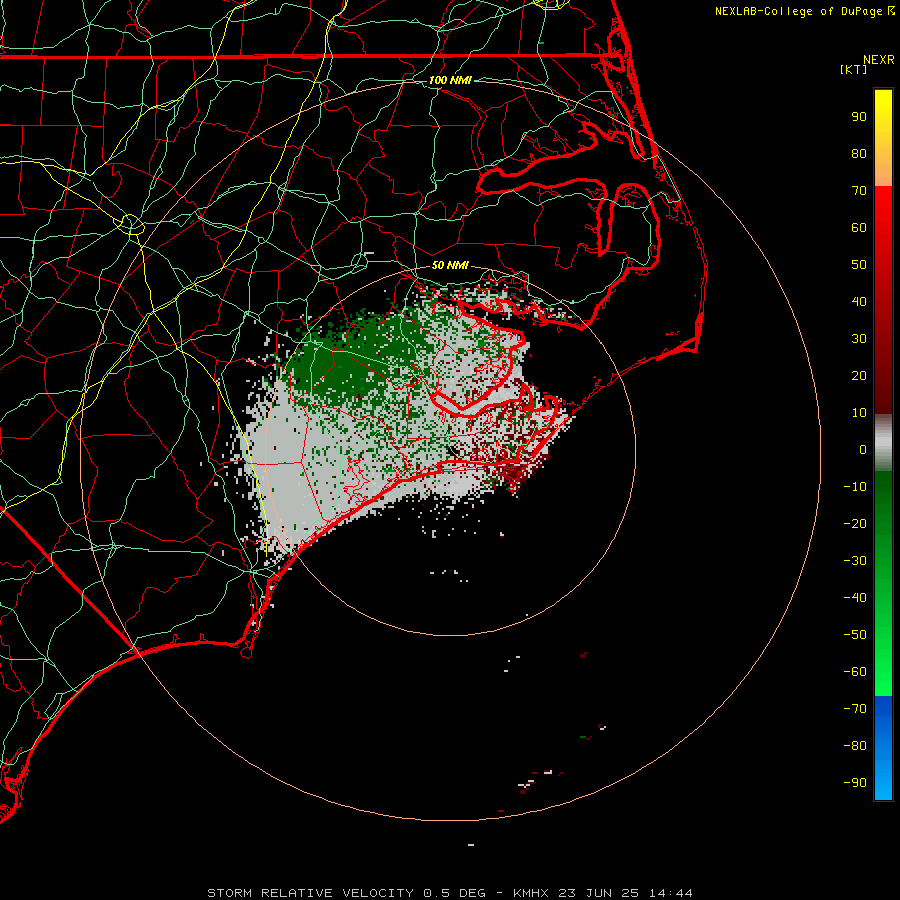The height and width of the screenshot is (900, 900).
Task: Click the -30 value on the velocity scale
Action: [855, 561]
